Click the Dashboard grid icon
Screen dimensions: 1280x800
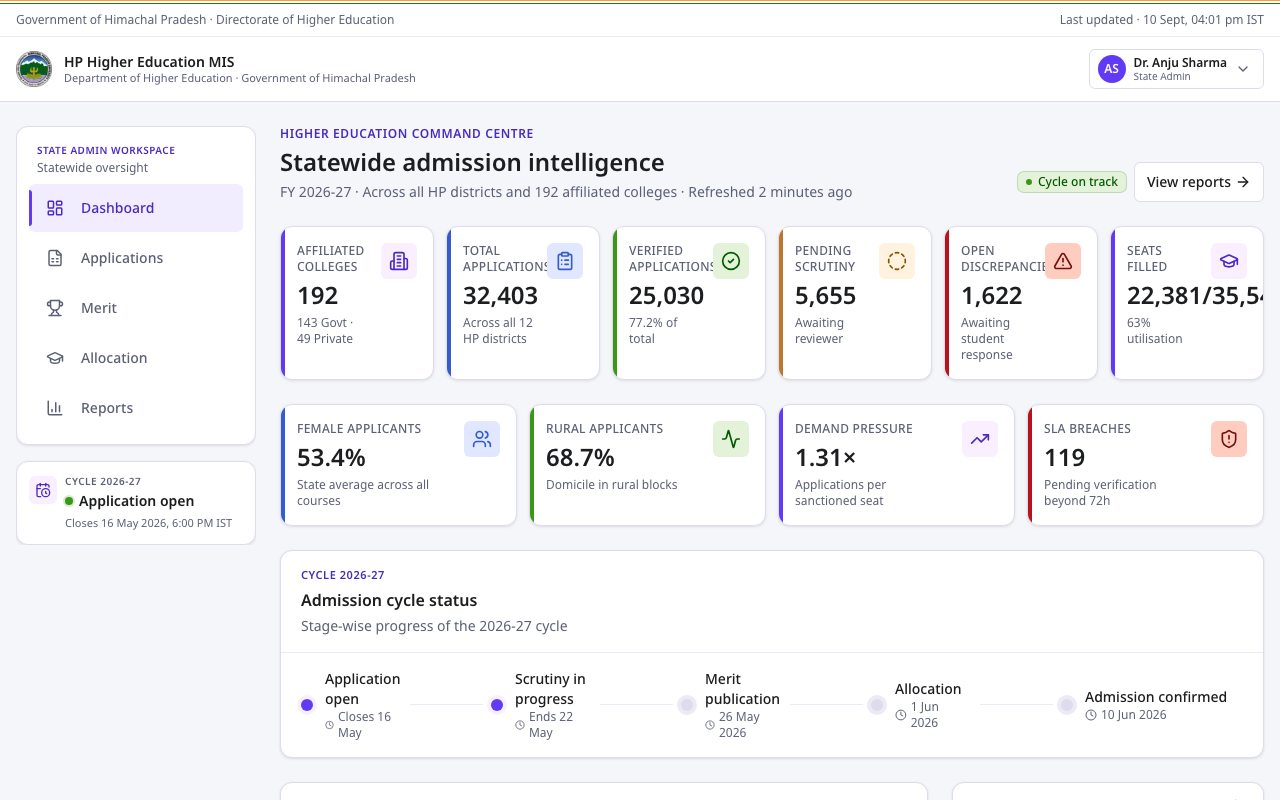point(55,208)
